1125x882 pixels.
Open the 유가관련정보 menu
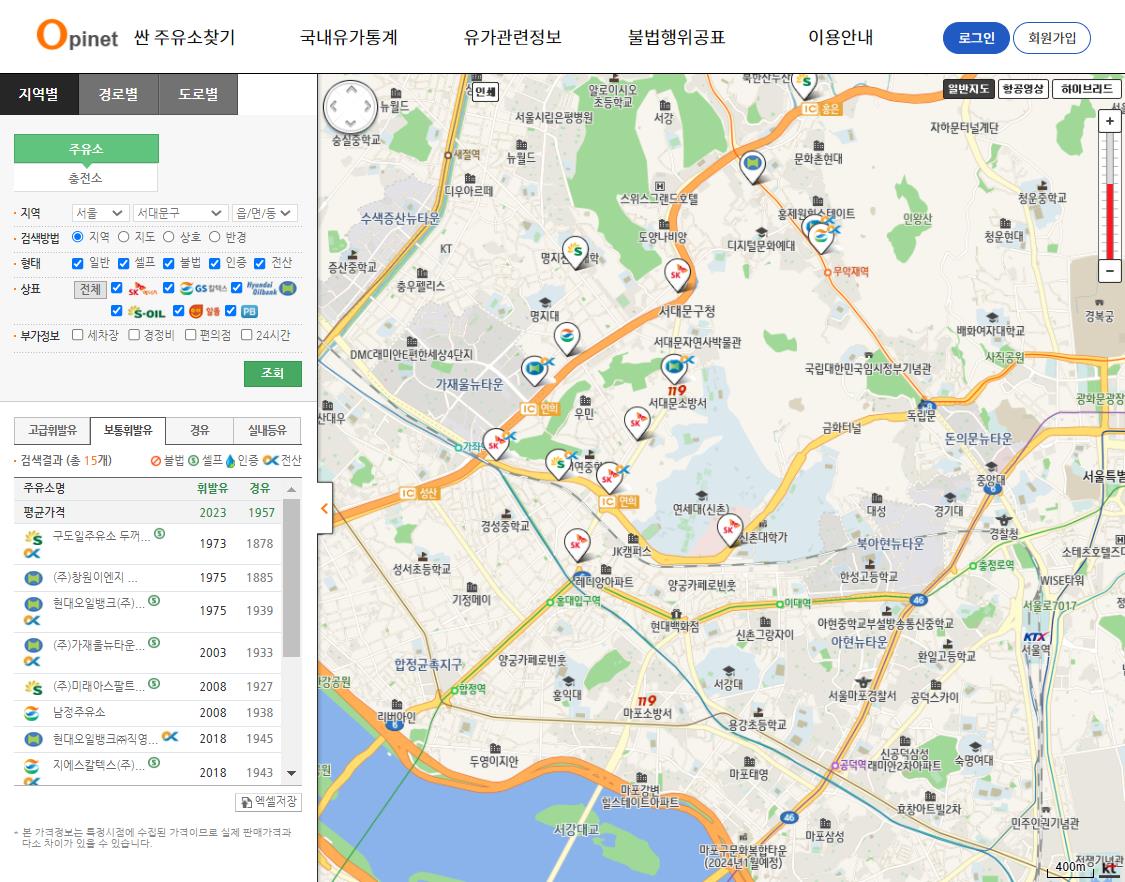pos(512,37)
